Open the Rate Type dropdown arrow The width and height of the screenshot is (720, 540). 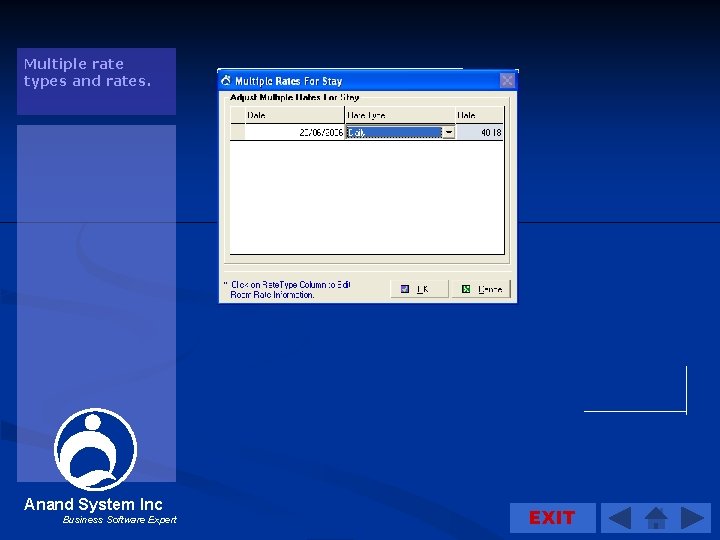[449, 133]
